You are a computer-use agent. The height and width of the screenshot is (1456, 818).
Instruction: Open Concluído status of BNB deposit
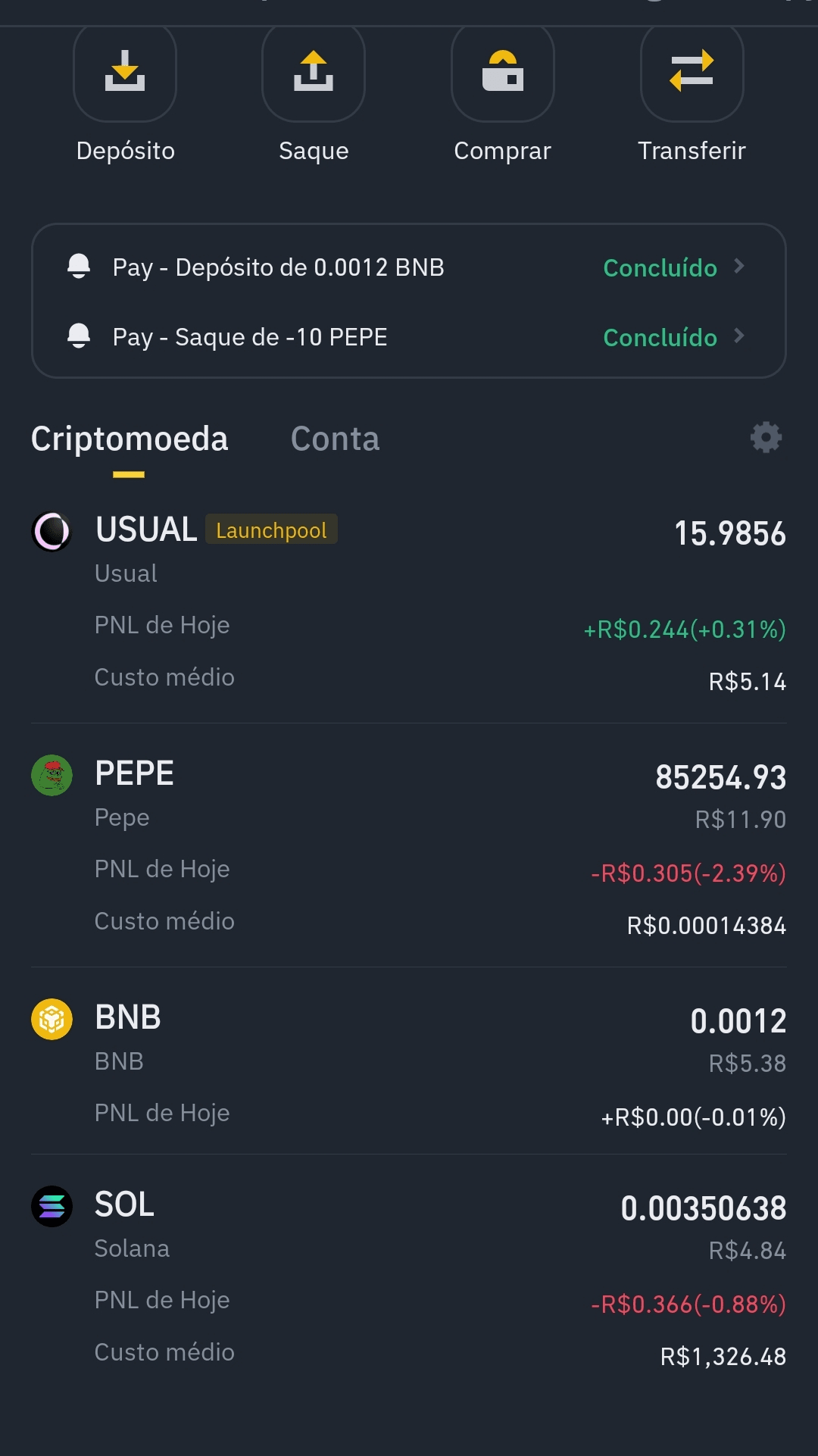(660, 267)
